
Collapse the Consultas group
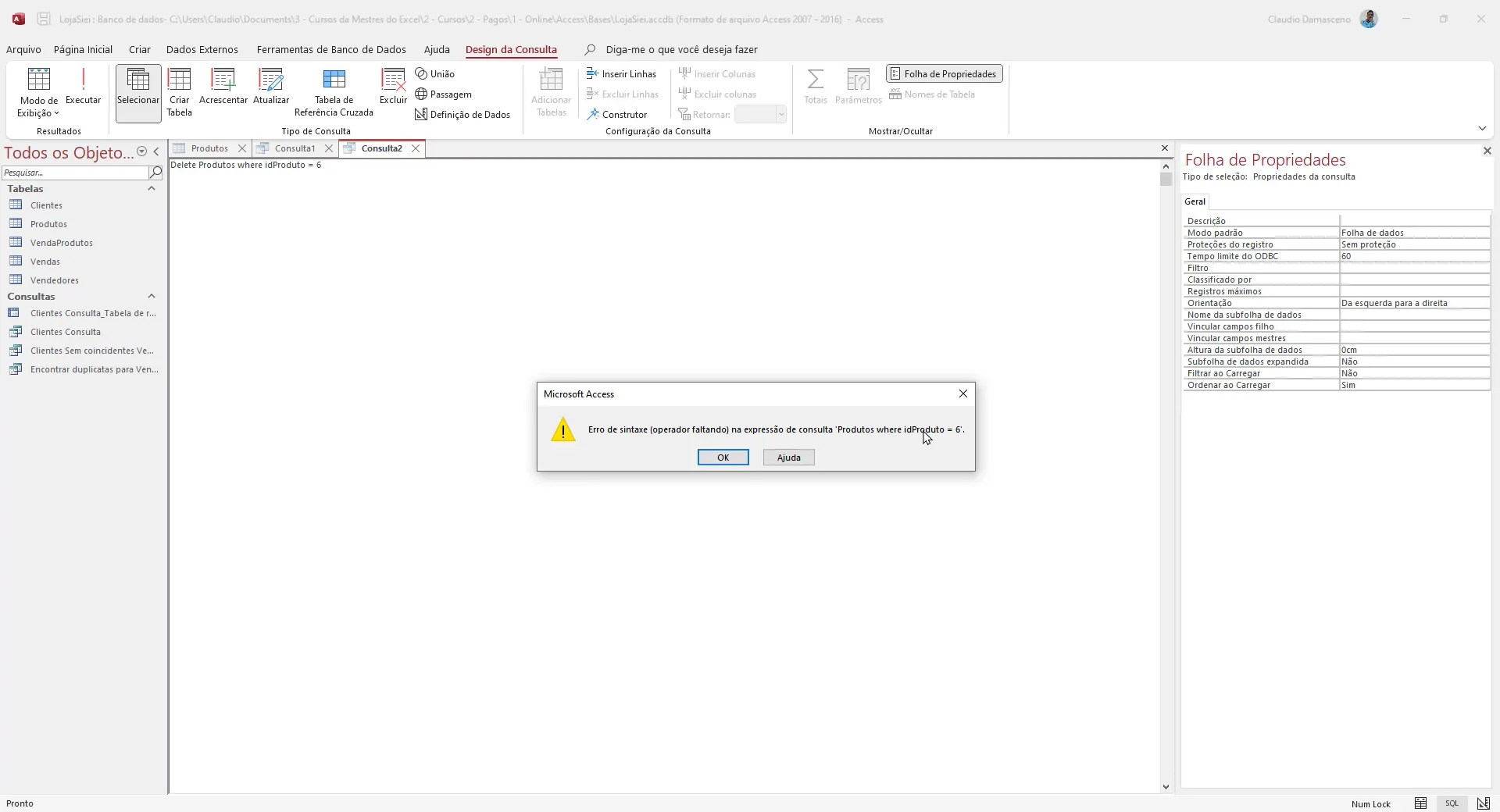pyautogui.click(x=152, y=296)
